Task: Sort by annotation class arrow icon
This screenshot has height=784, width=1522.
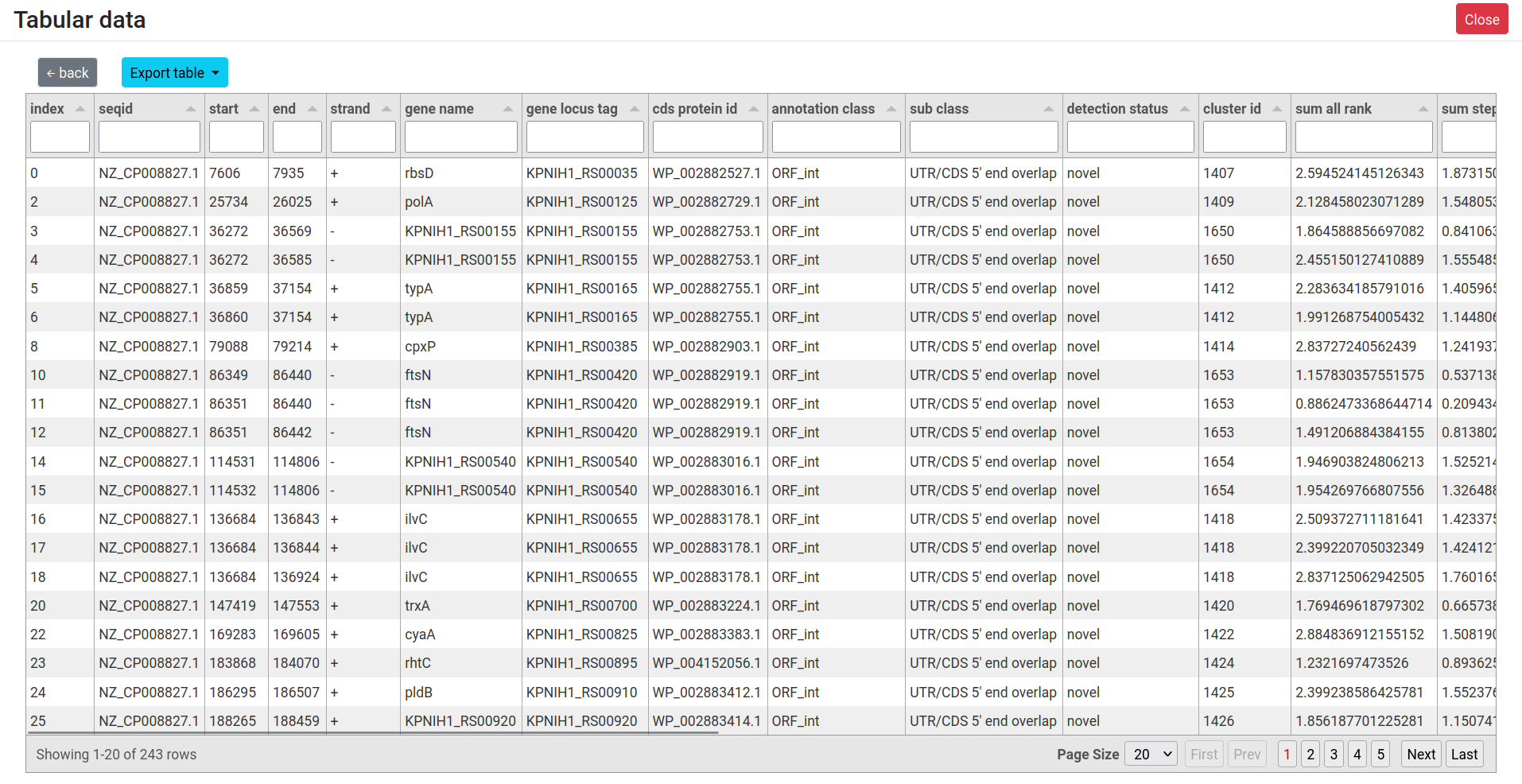Action: click(x=891, y=109)
